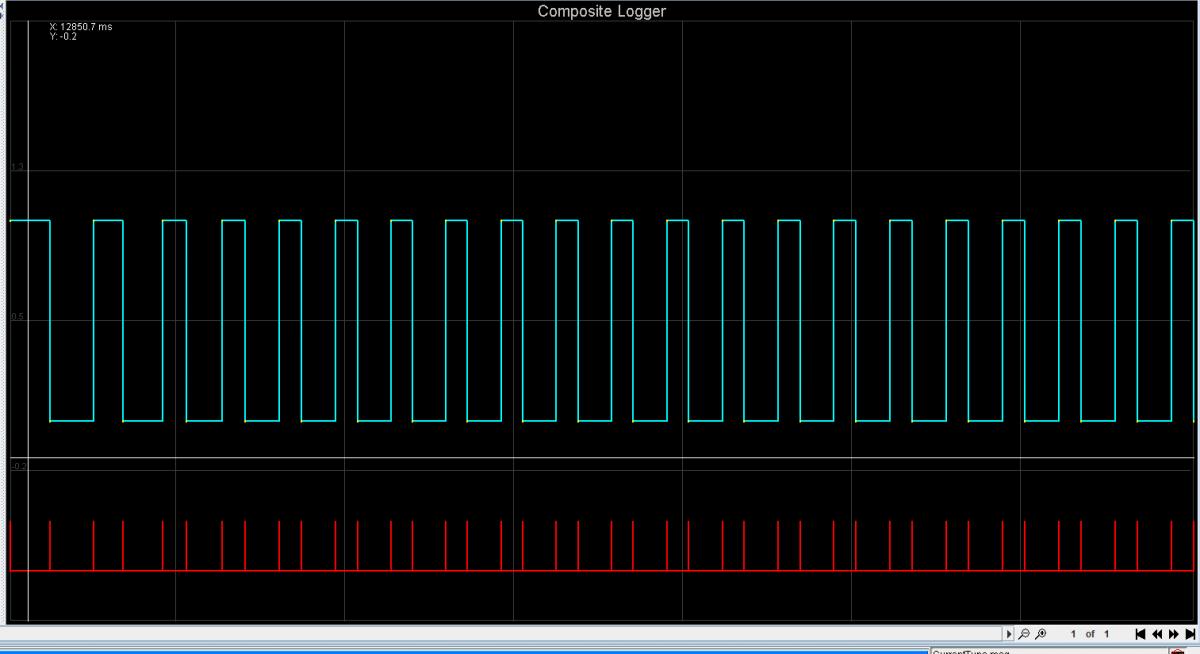Click the zoom in magnifier icon
This screenshot has height=654, width=1200.
point(1041,634)
